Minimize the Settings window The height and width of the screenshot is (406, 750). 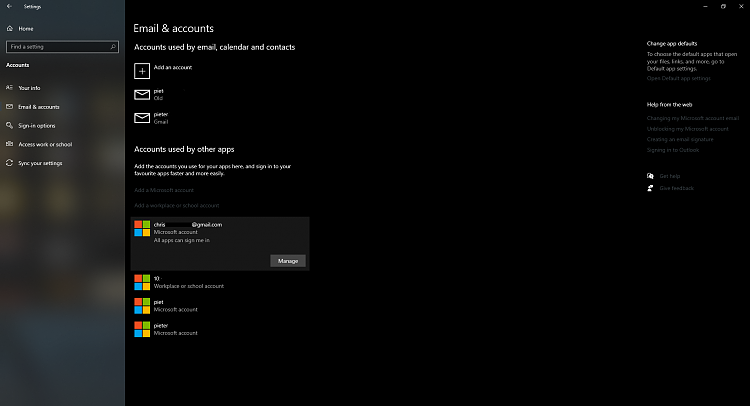[705, 7]
